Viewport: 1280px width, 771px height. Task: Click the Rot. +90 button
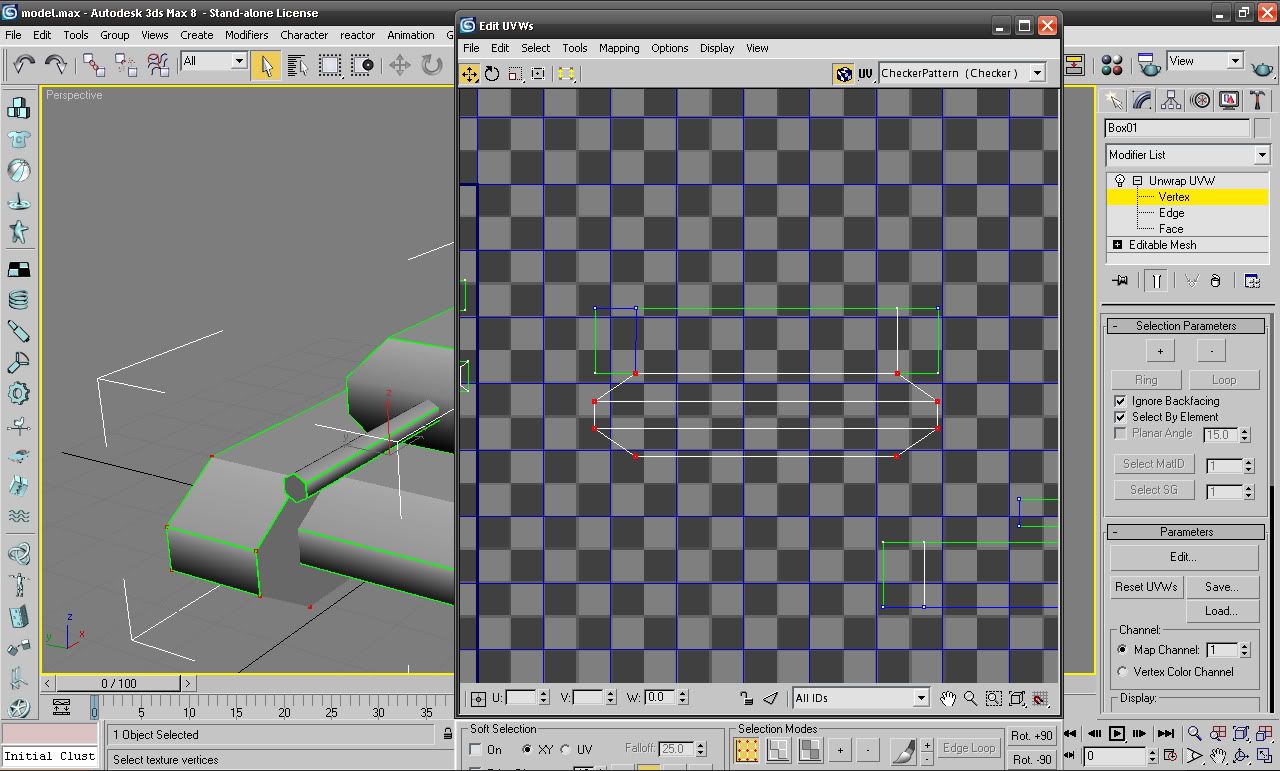(1031, 736)
